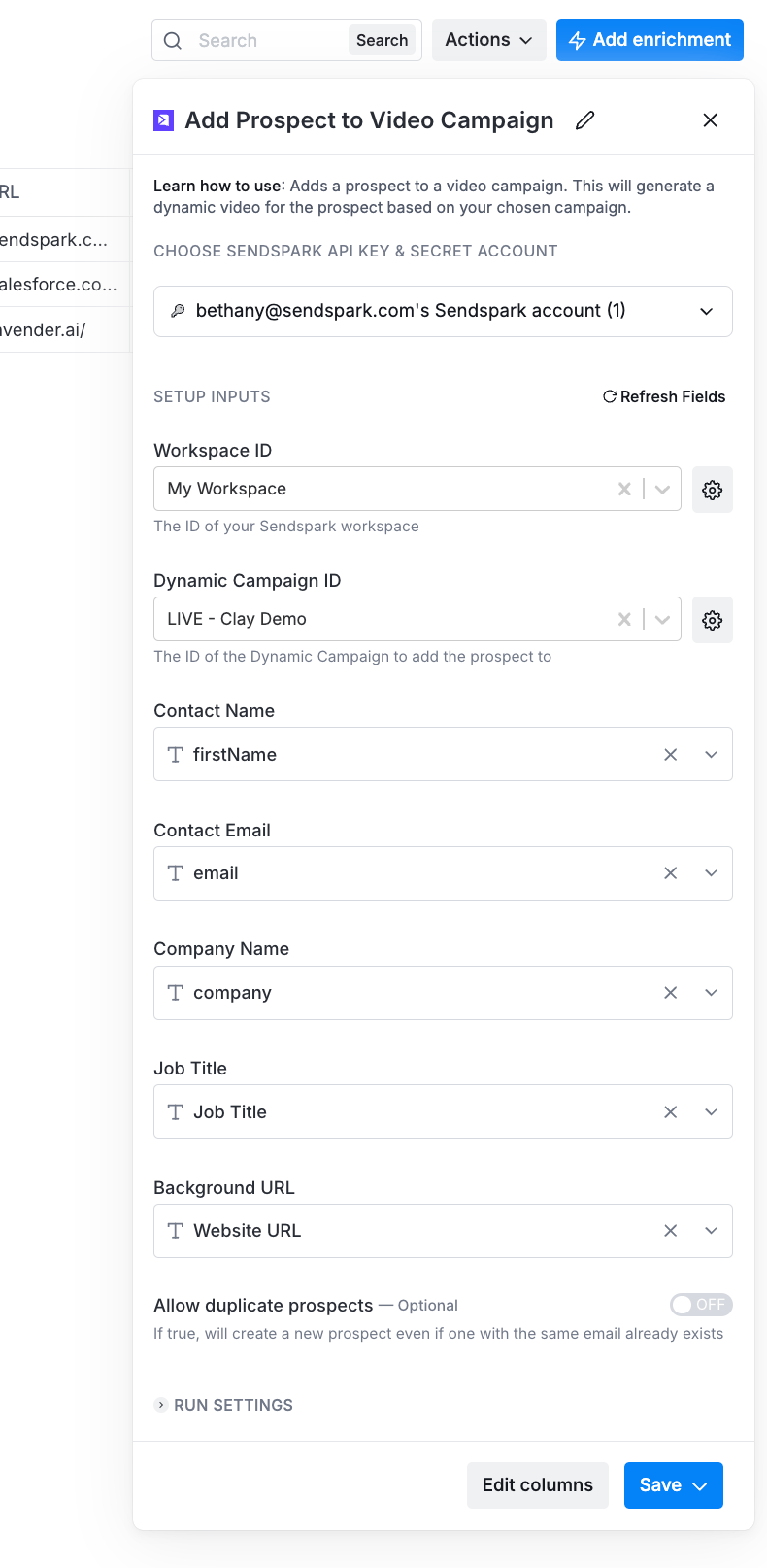Open the Actions menu

(x=489, y=40)
